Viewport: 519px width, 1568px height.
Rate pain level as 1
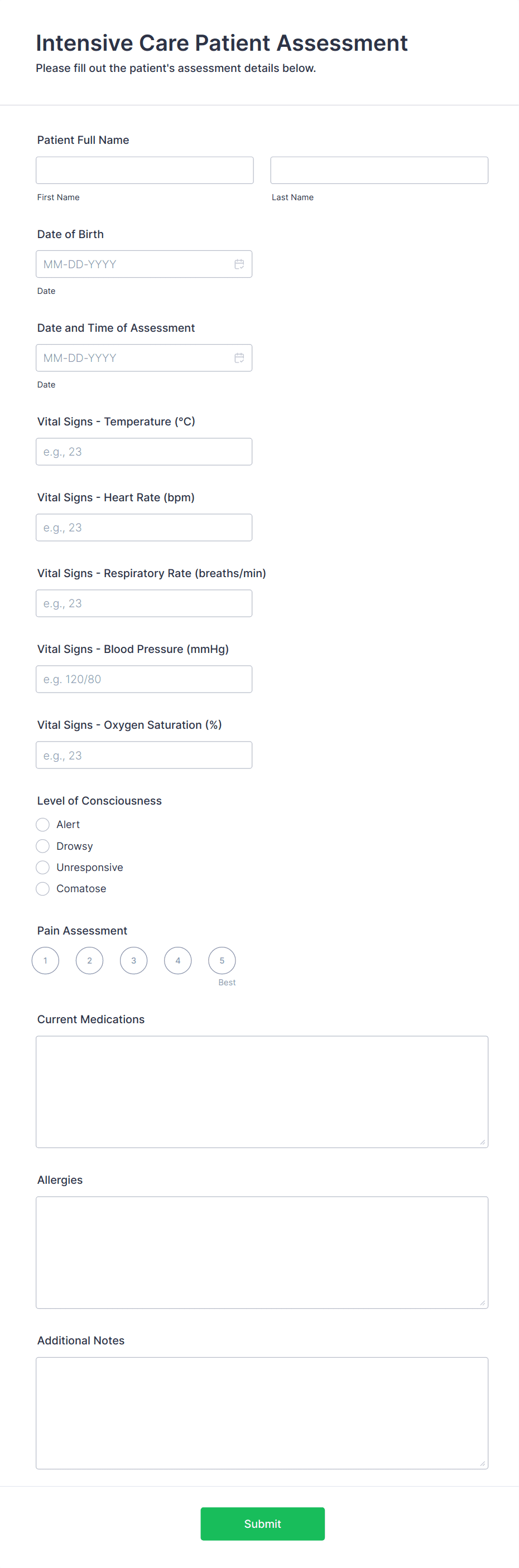[x=45, y=960]
